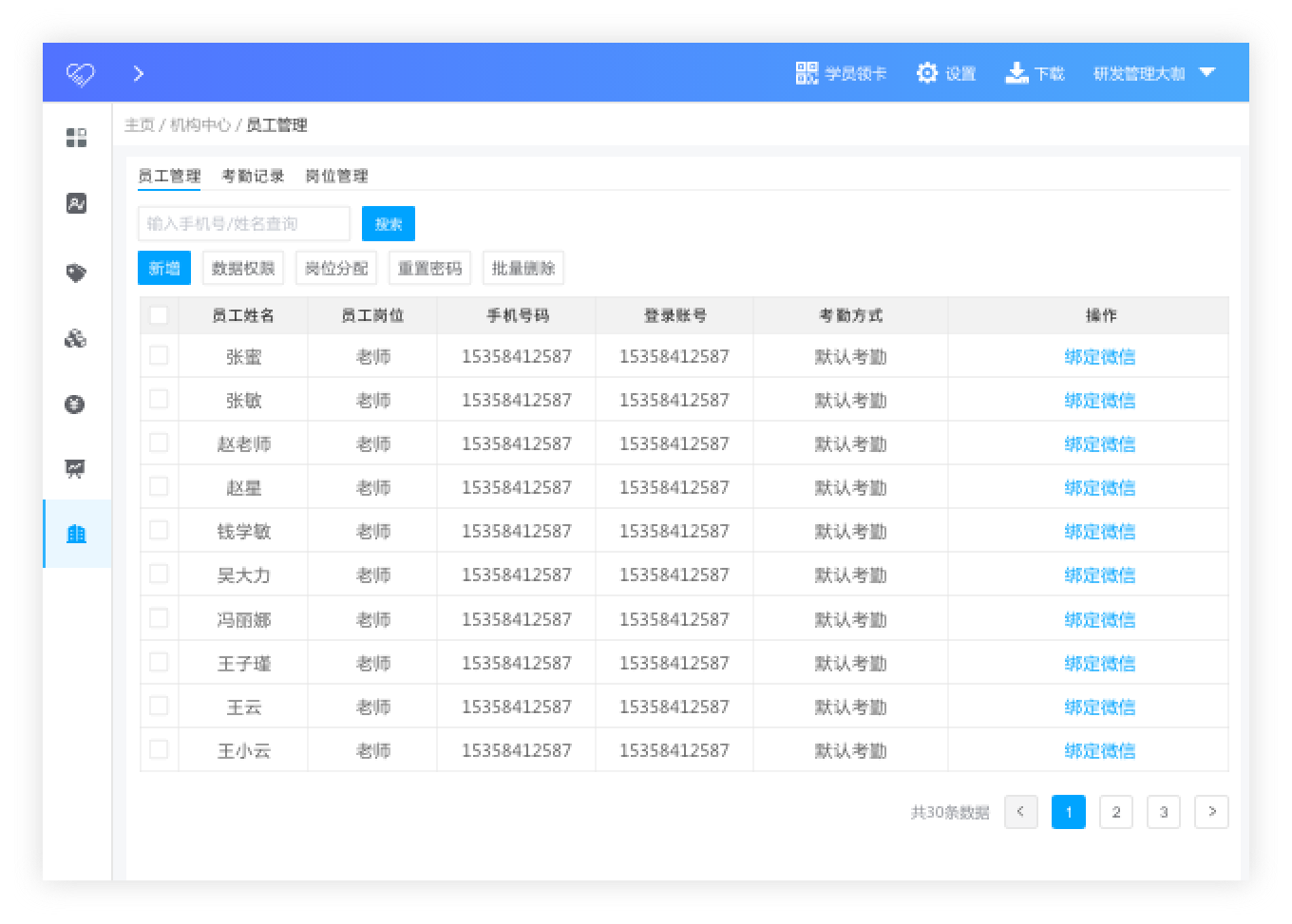Open the price tag icon in sidebar
This screenshot has height=924, width=1292.
tap(76, 273)
